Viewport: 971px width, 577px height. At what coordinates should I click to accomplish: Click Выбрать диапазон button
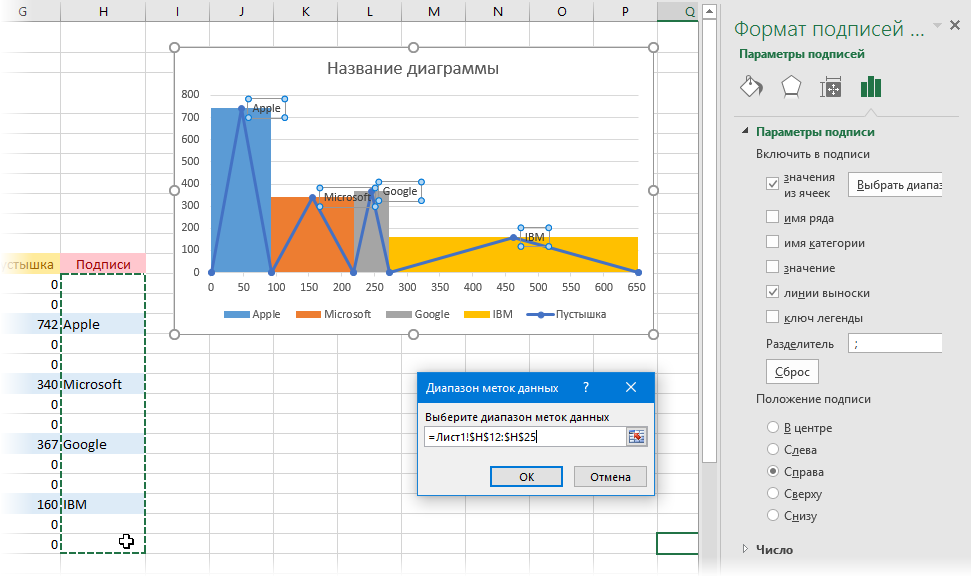click(x=895, y=184)
